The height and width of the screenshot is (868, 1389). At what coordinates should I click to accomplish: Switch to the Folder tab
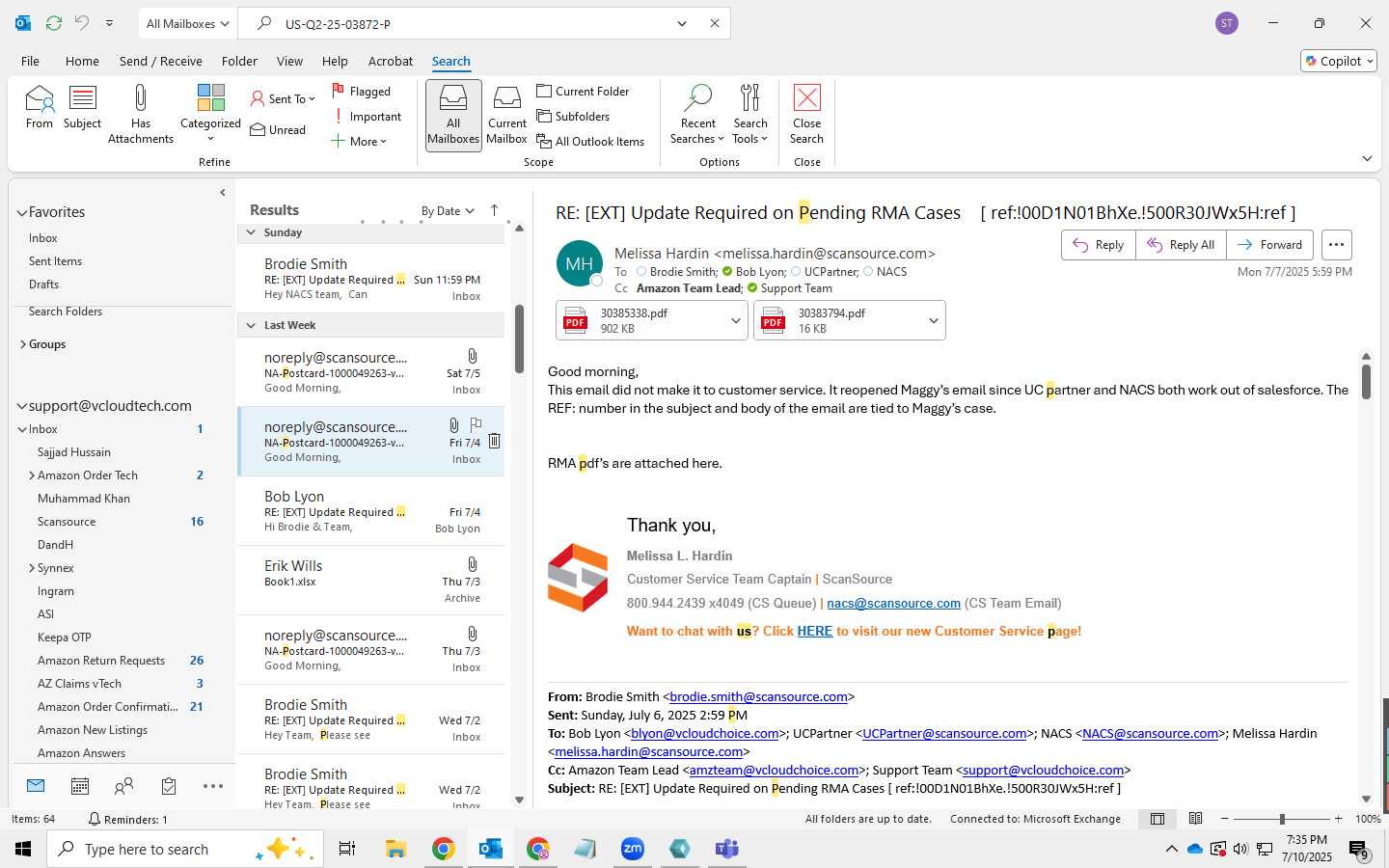[x=239, y=61]
